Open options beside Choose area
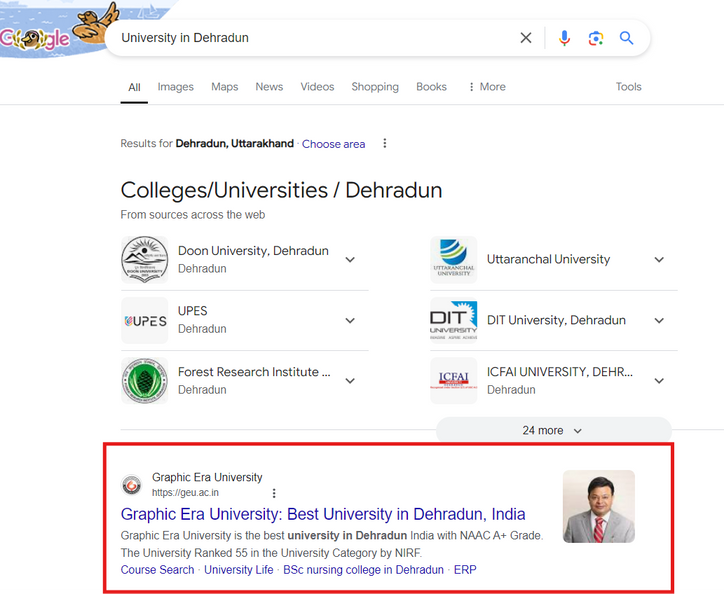724x594 pixels. [x=385, y=144]
